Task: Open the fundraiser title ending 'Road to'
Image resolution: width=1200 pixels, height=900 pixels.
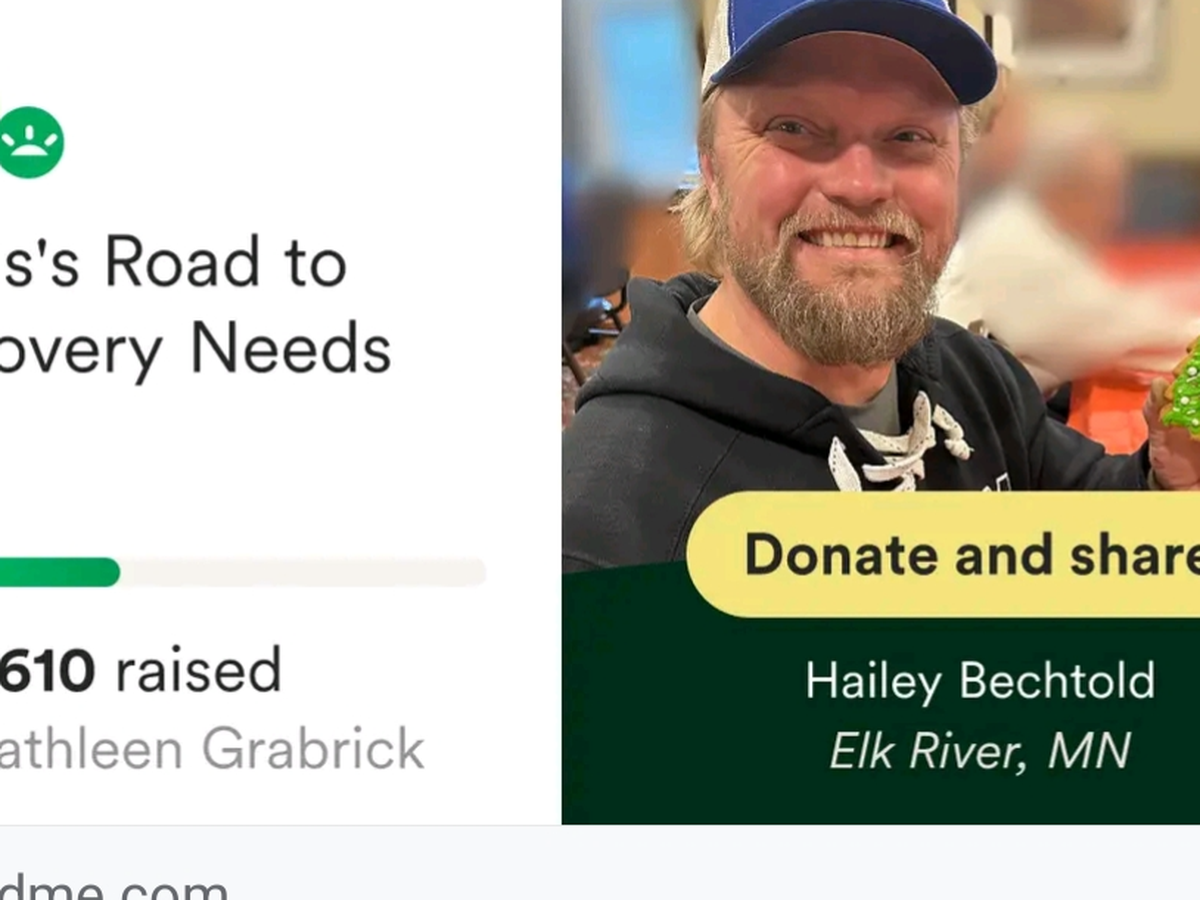Action: pos(173,263)
